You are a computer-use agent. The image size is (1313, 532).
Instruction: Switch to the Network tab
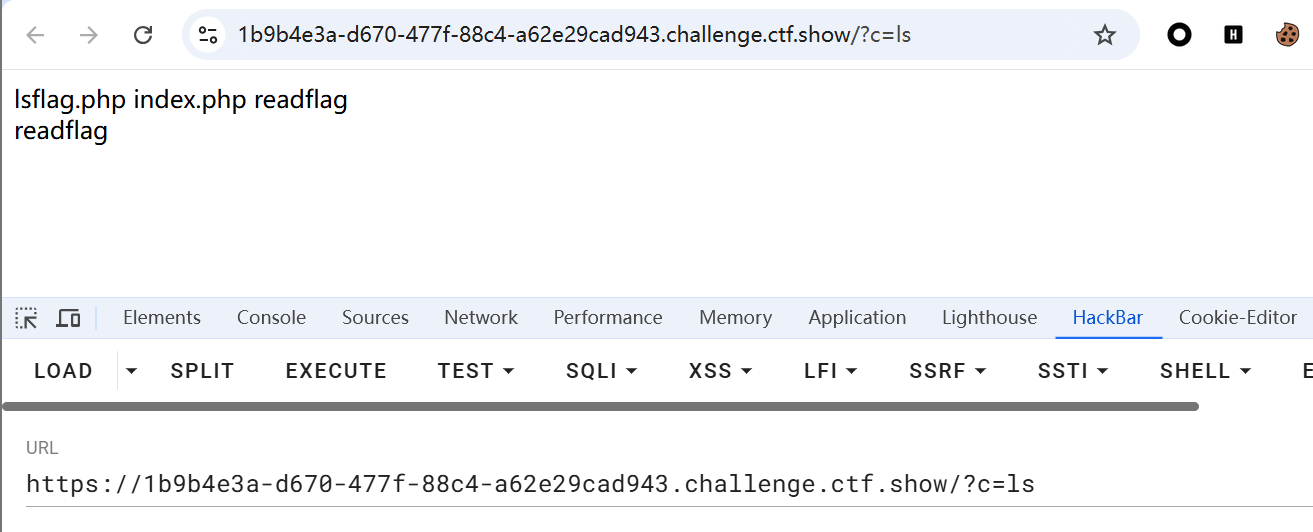481,318
